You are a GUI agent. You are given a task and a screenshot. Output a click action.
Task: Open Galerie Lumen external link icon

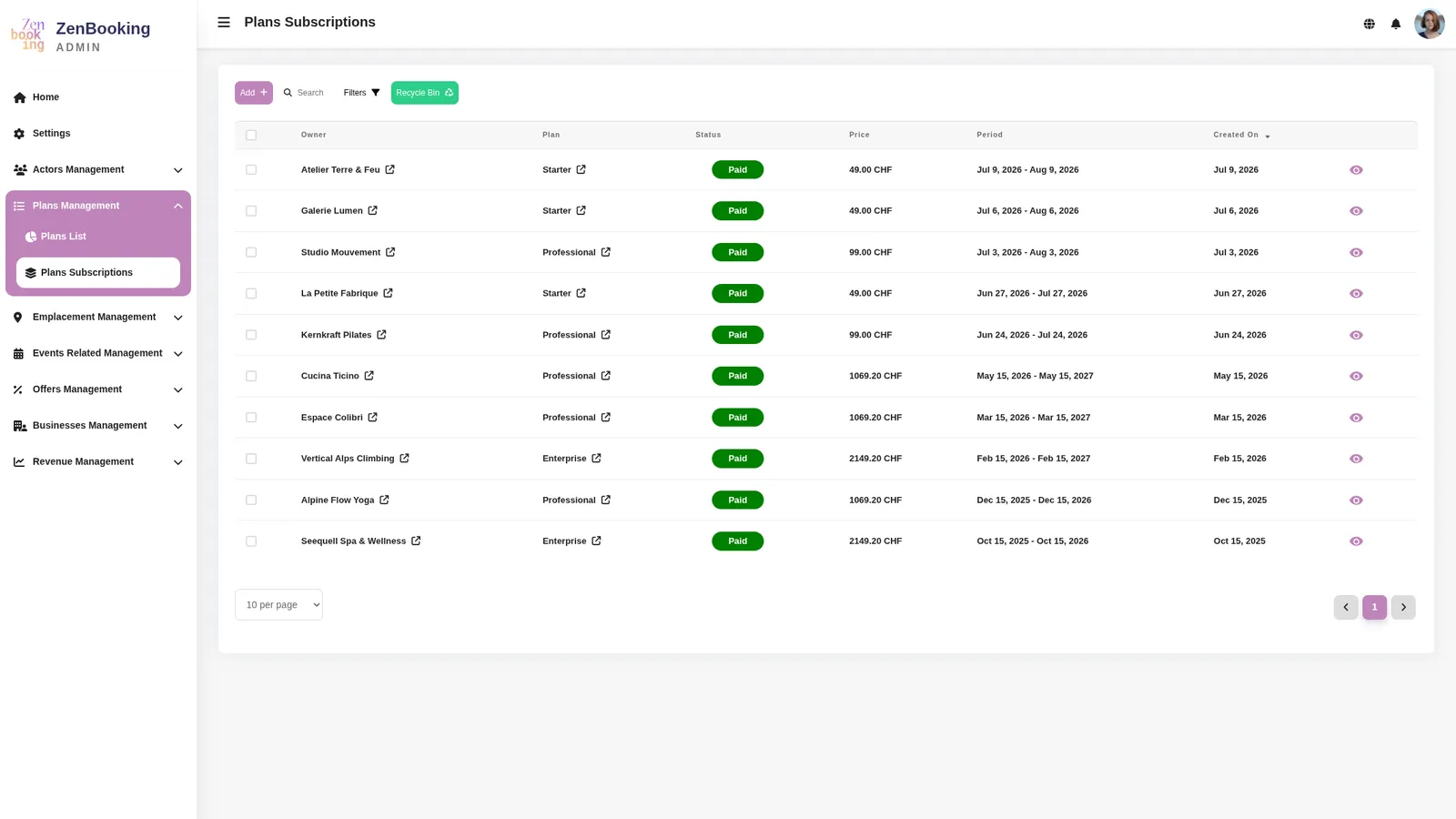point(372,210)
